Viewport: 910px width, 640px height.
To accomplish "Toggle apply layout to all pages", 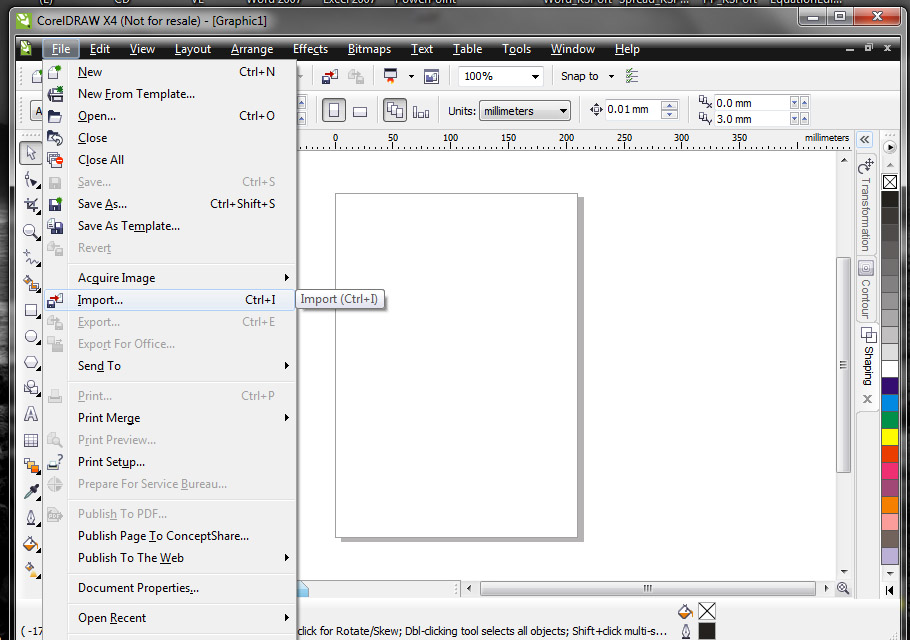I will 395,110.
